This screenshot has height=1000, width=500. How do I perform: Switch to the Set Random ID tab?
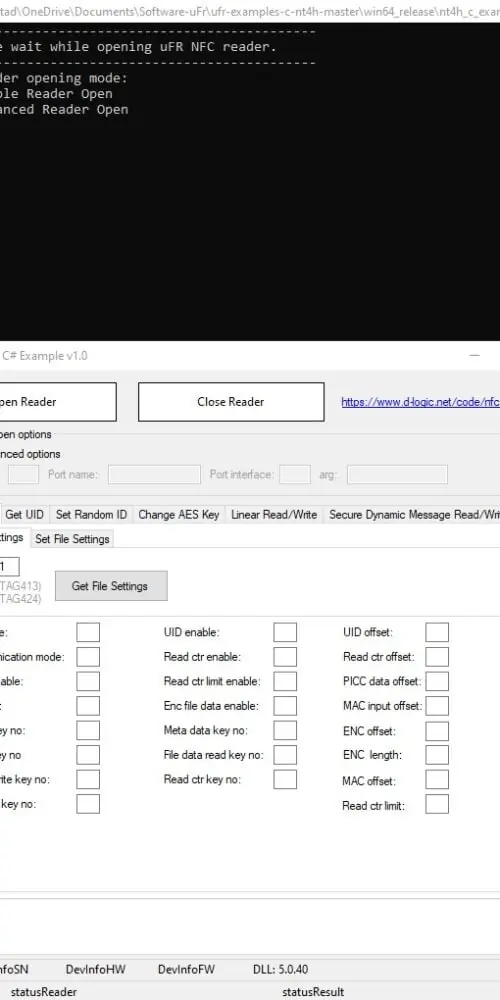coord(91,515)
